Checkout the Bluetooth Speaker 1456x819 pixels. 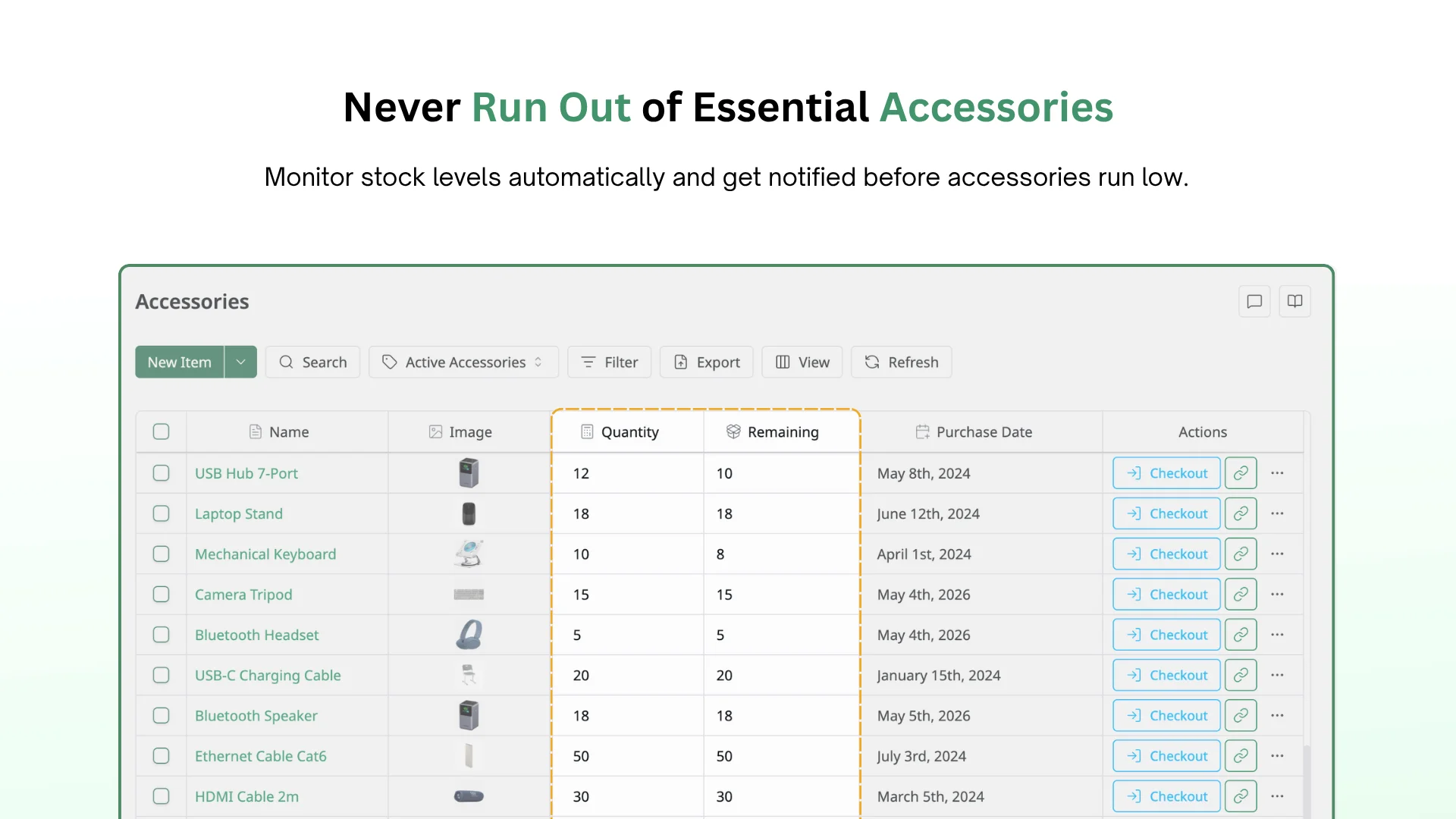click(x=1166, y=716)
